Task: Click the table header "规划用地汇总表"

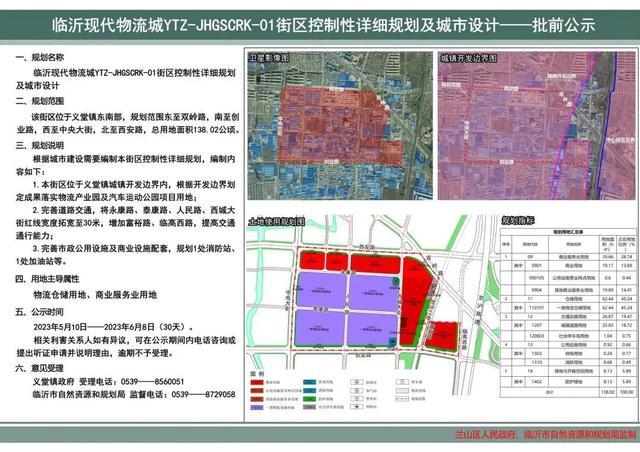Action: [568, 232]
